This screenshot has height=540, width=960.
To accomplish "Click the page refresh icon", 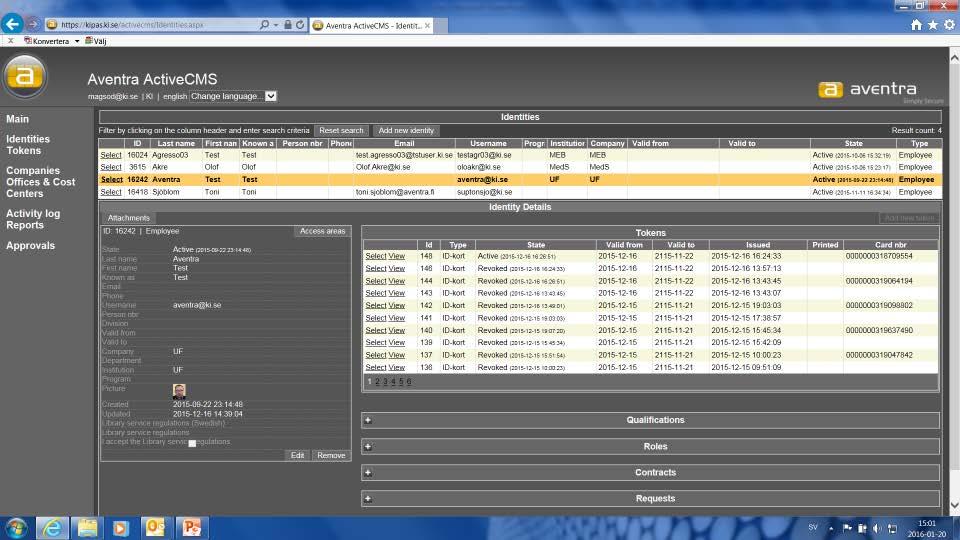I will click(x=300, y=25).
